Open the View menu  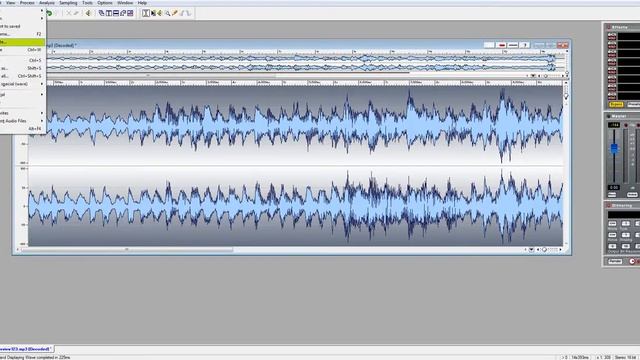tap(11, 3)
